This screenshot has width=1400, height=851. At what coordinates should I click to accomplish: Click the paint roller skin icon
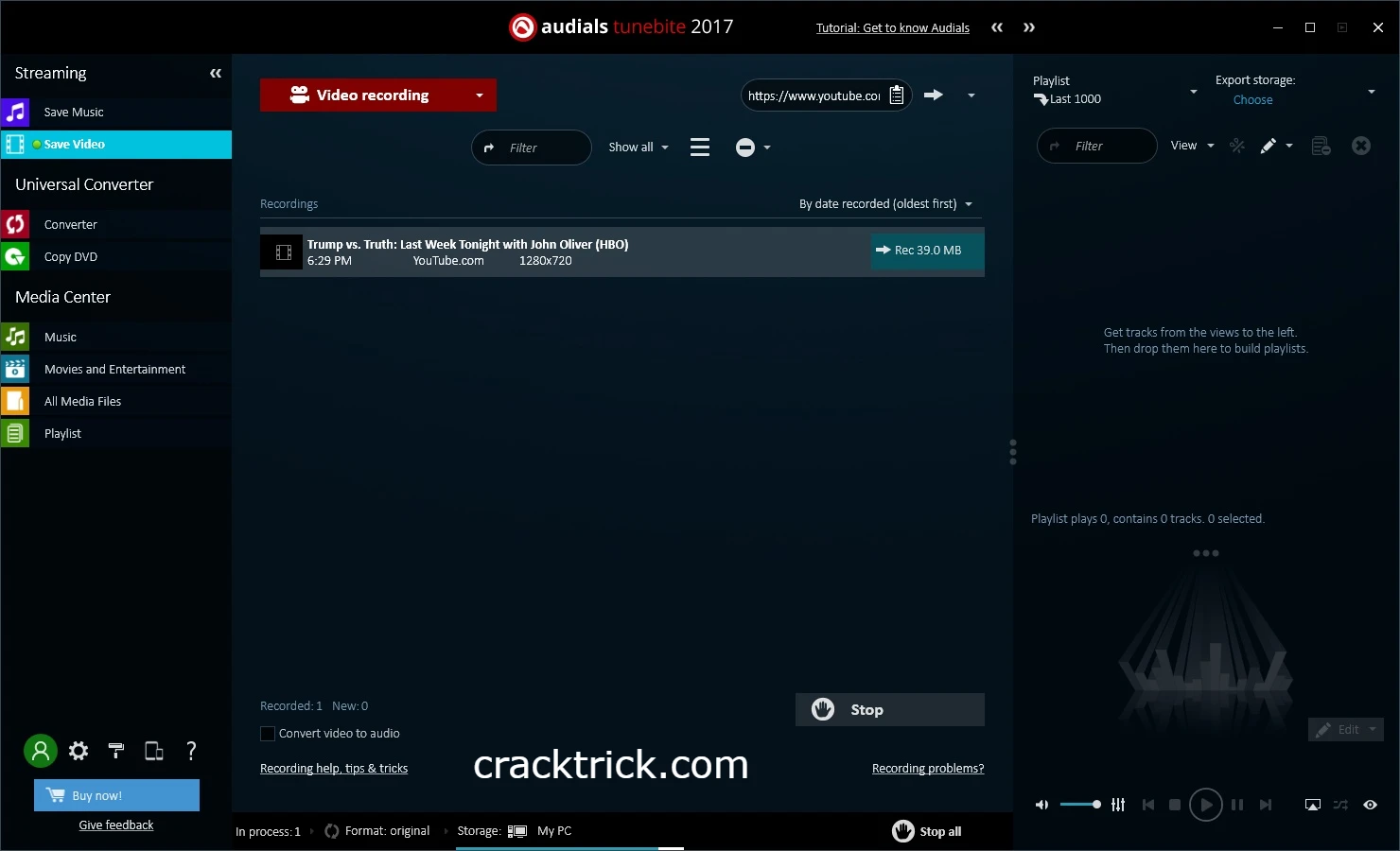[116, 751]
